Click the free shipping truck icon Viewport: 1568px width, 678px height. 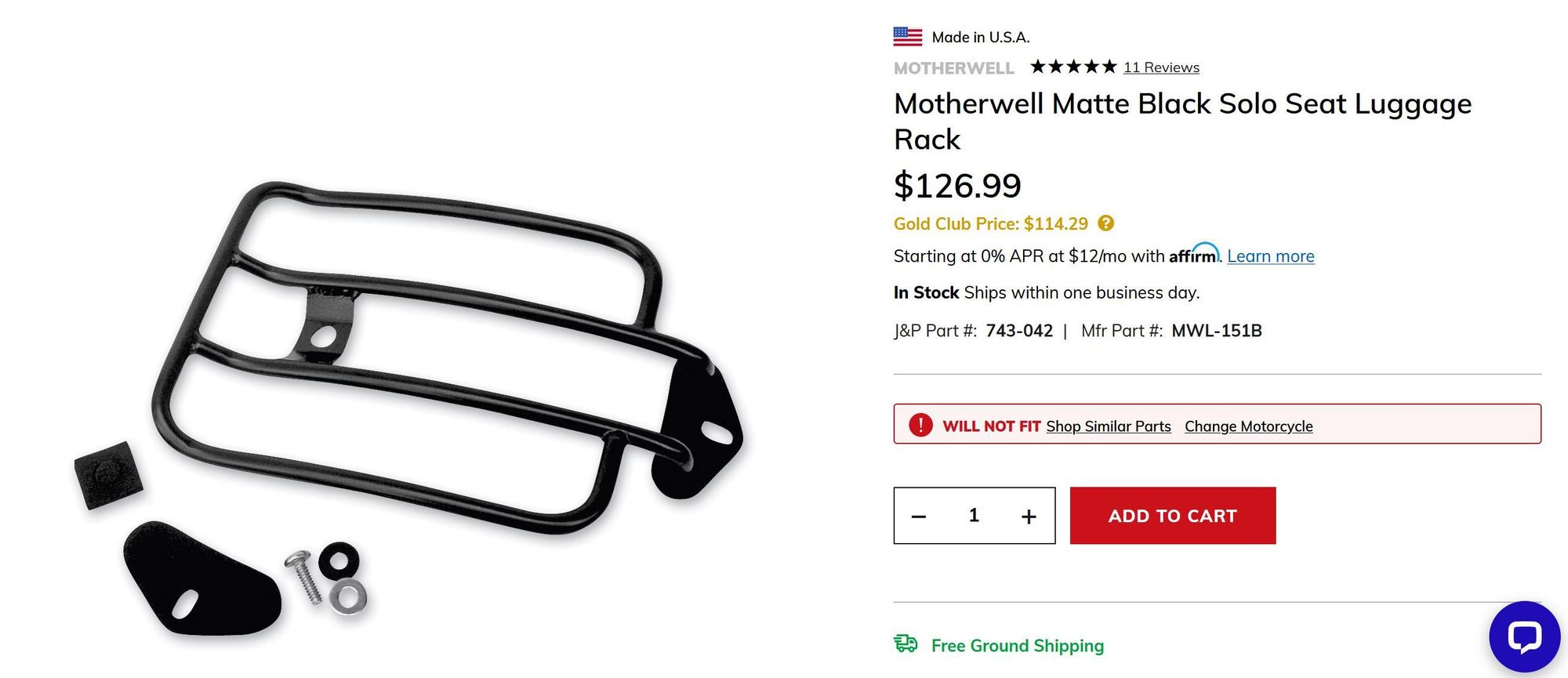click(906, 644)
